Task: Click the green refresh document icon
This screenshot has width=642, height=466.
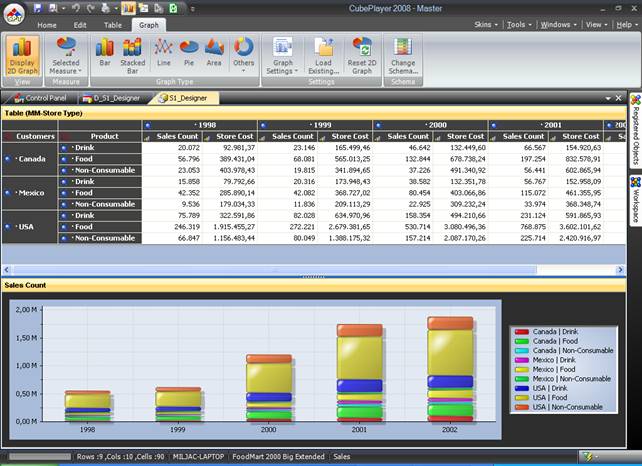Action: coord(173,8)
